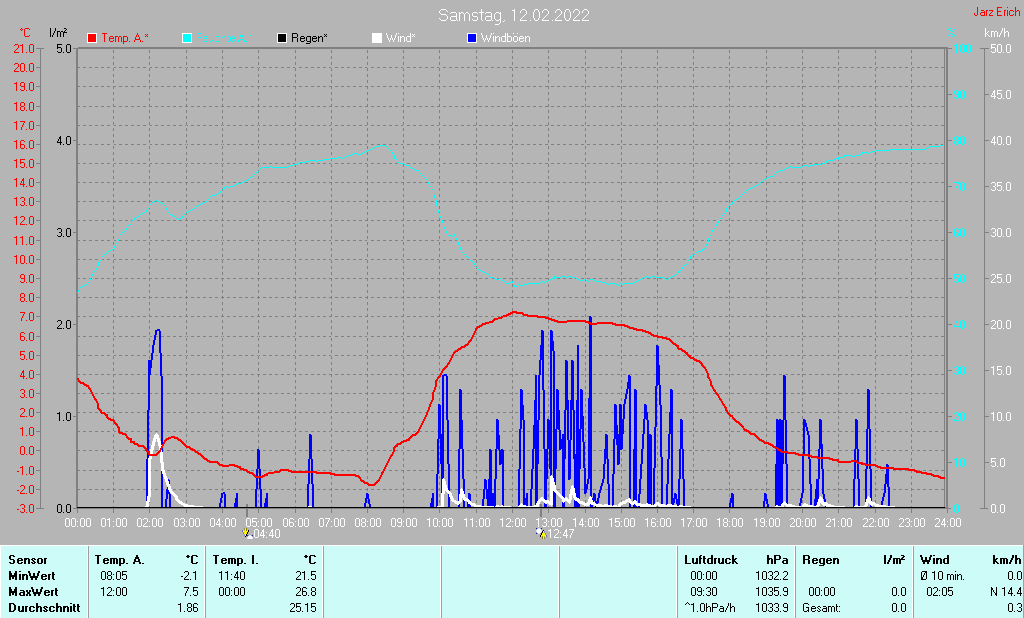1024x618 pixels.
Task: Click the indoor average value '25.15'
Action: point(303,608)
